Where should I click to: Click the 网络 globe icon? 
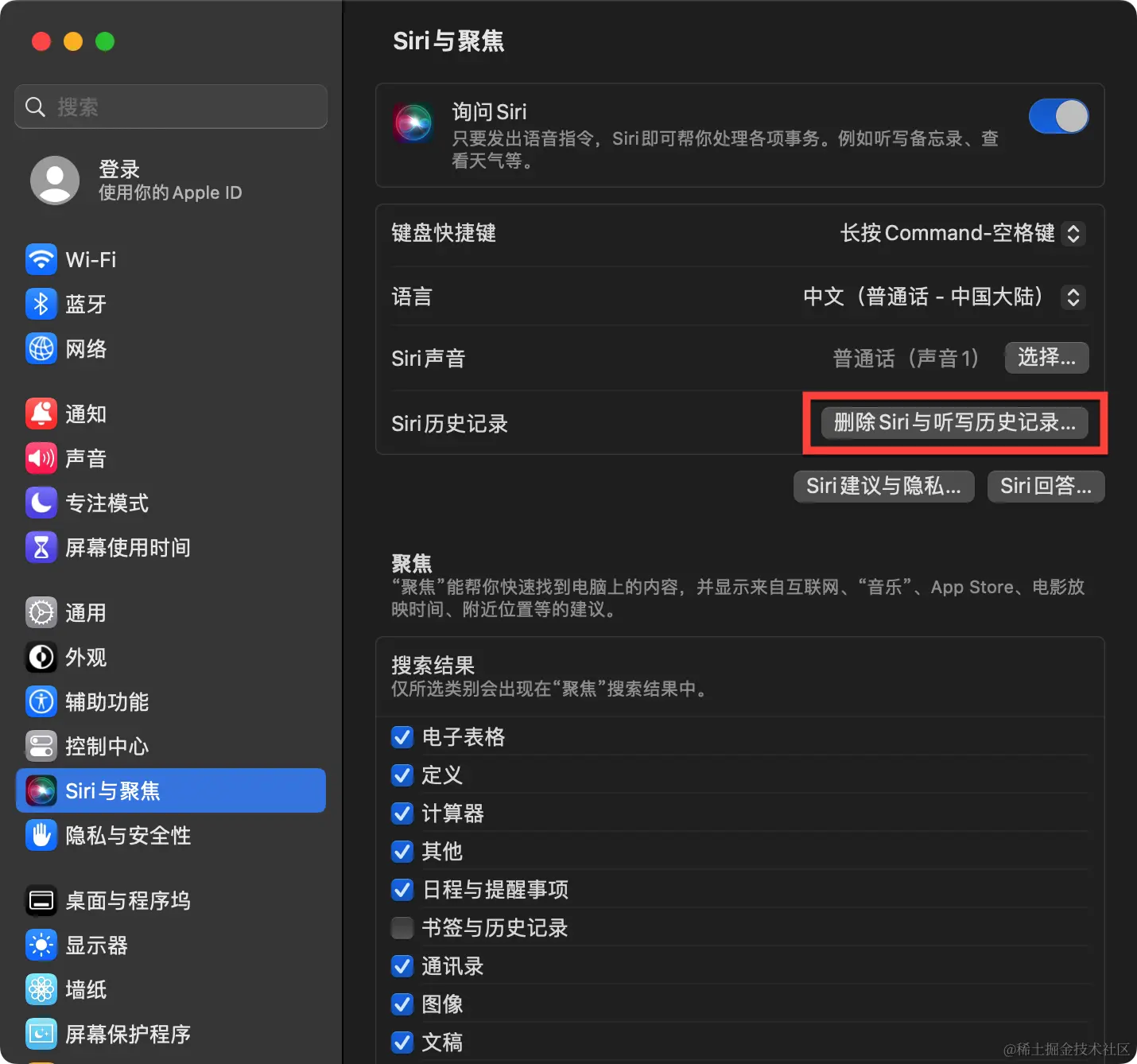[x=41, y=348]
